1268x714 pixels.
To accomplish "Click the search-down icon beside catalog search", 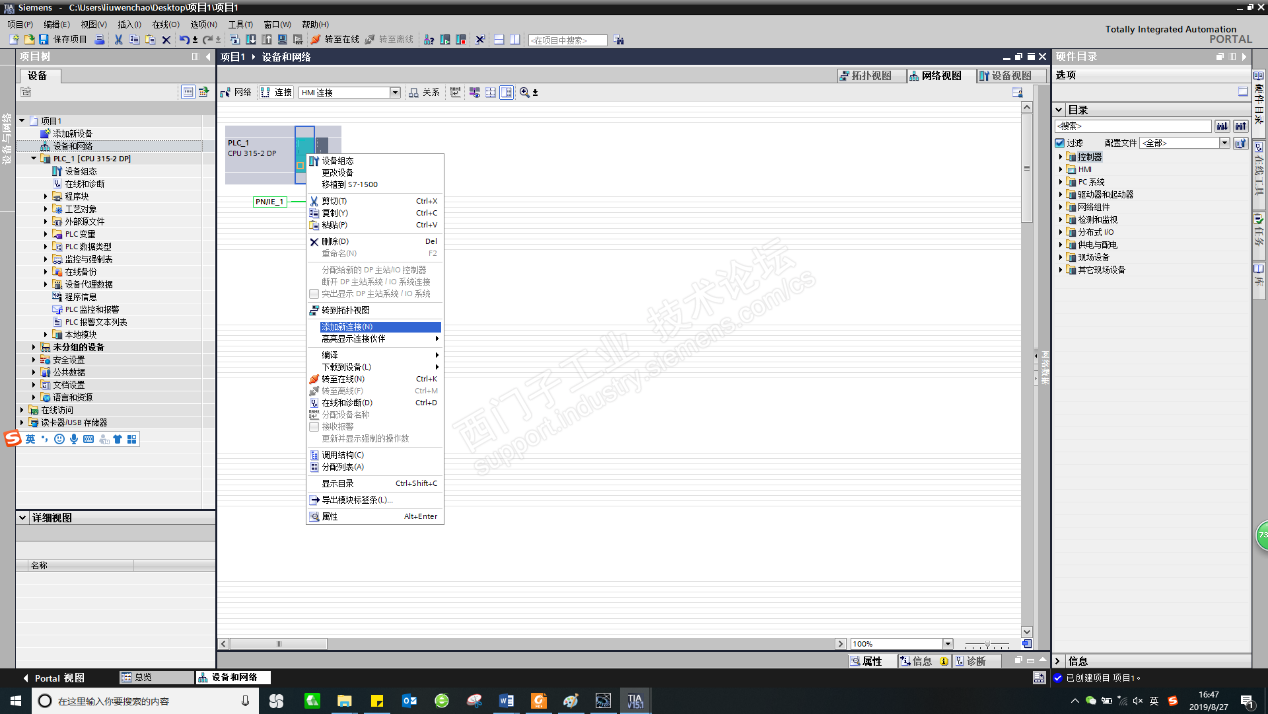I will coord(1222,126).
